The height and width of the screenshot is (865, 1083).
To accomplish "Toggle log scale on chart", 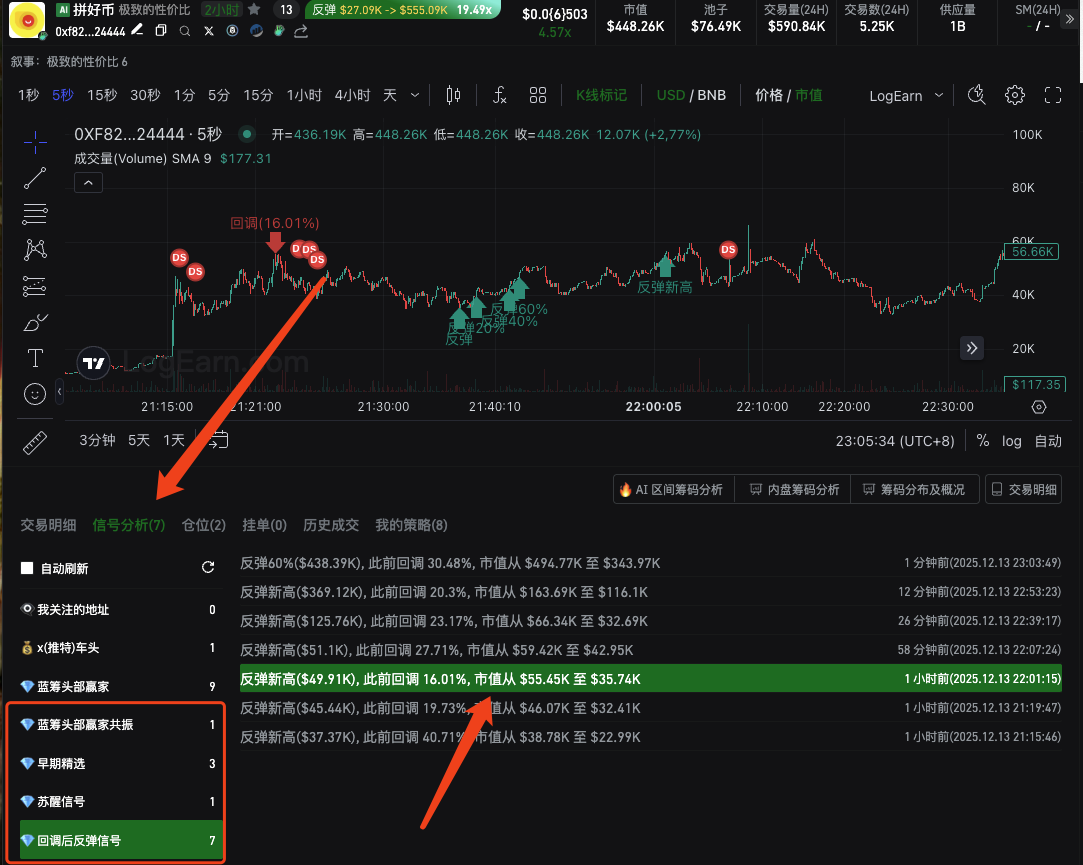I will (1012, 441).
